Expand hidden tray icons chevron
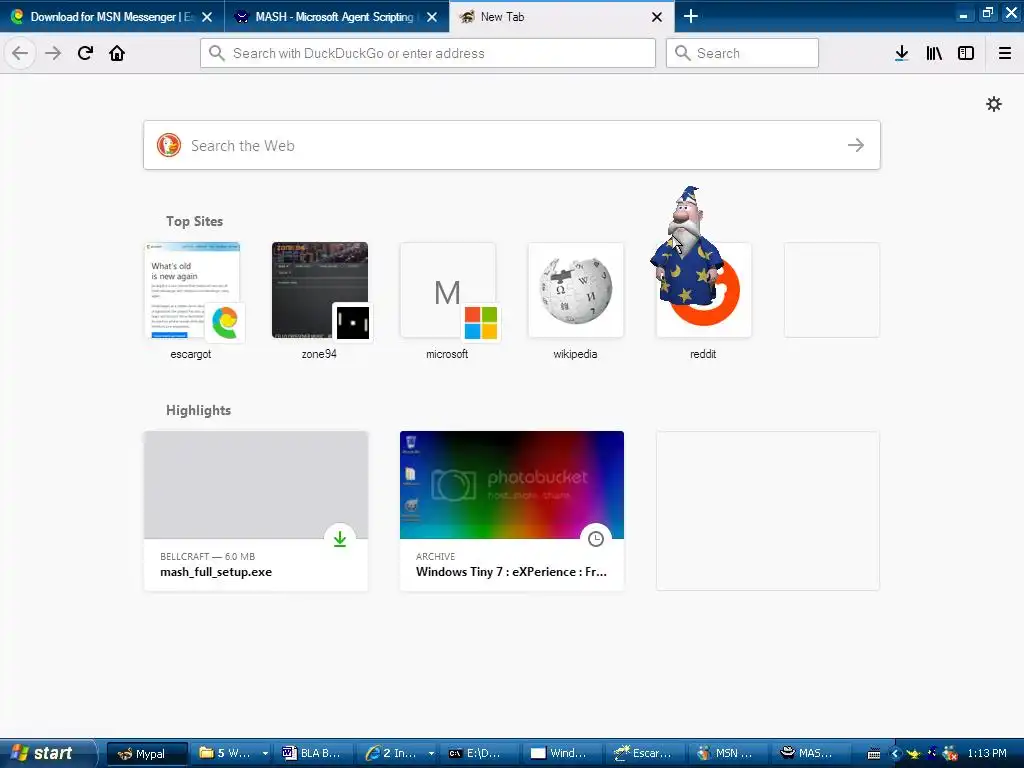The width and height of the screenshot is (1024, 768). point(895,754)
